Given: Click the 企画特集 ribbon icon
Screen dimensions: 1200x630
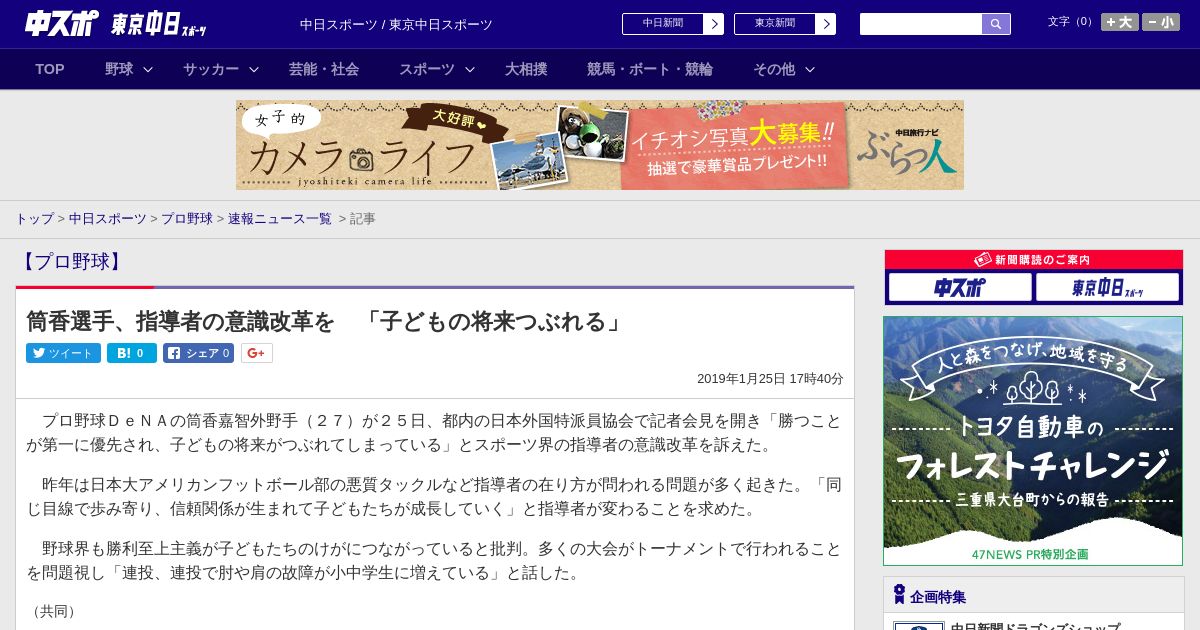Looking at the screenshot, I should 899,595.
